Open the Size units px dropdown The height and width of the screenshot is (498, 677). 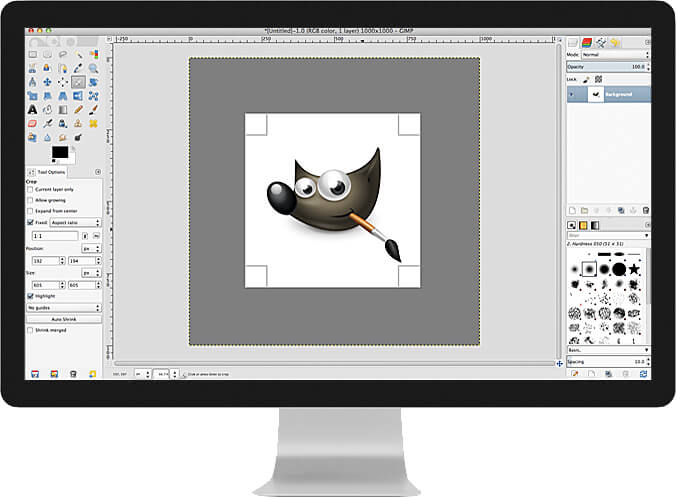pos(91,273)
